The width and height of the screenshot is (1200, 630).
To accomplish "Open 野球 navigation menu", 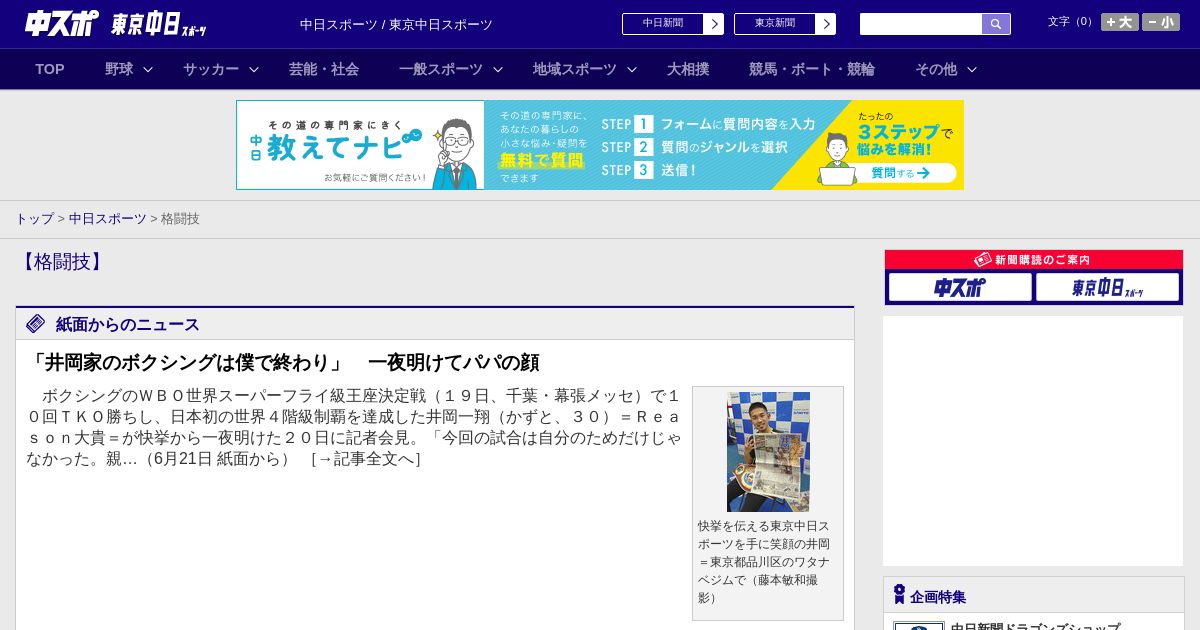I will tap(119, 69).
